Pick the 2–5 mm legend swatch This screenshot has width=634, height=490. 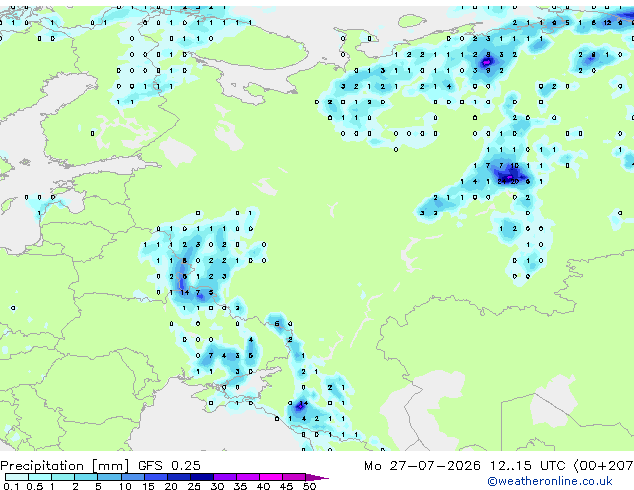click(86, 477)
